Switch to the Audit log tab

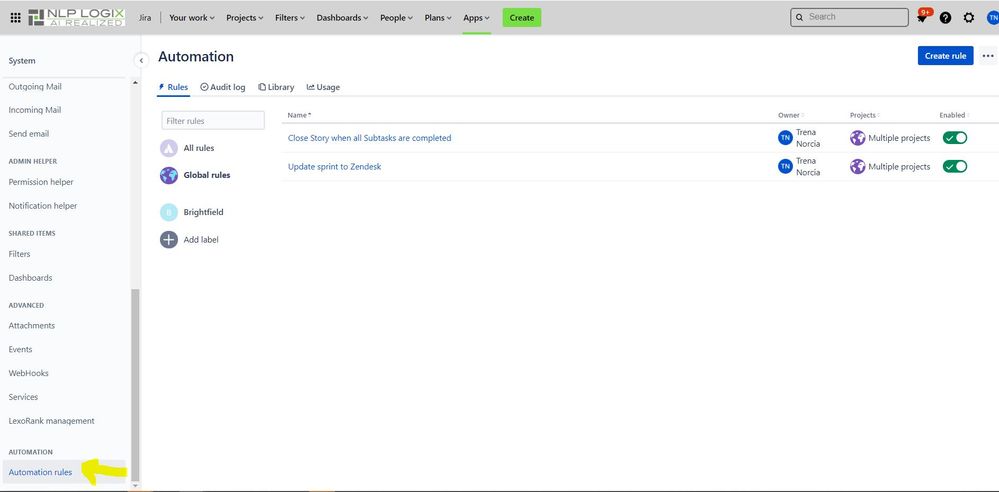click(222, 87)
